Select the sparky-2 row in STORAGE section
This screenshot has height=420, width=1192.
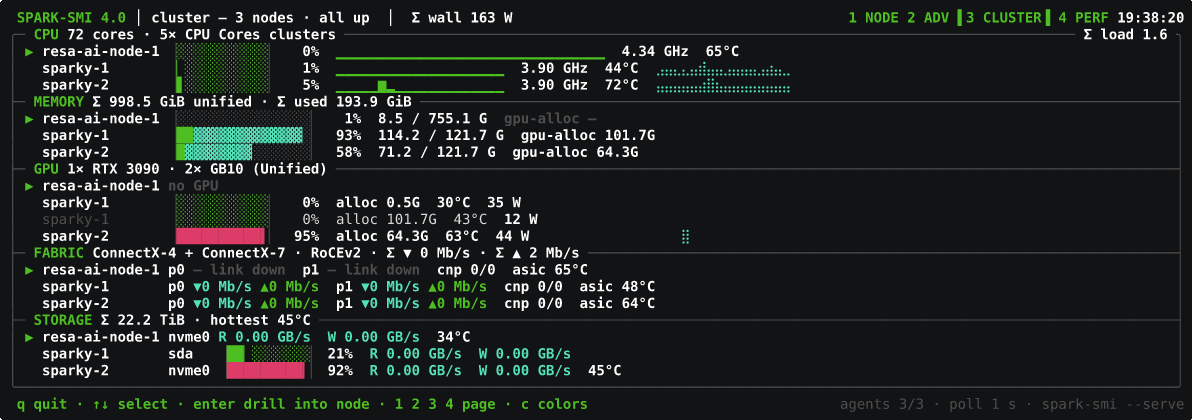[75, 371]
